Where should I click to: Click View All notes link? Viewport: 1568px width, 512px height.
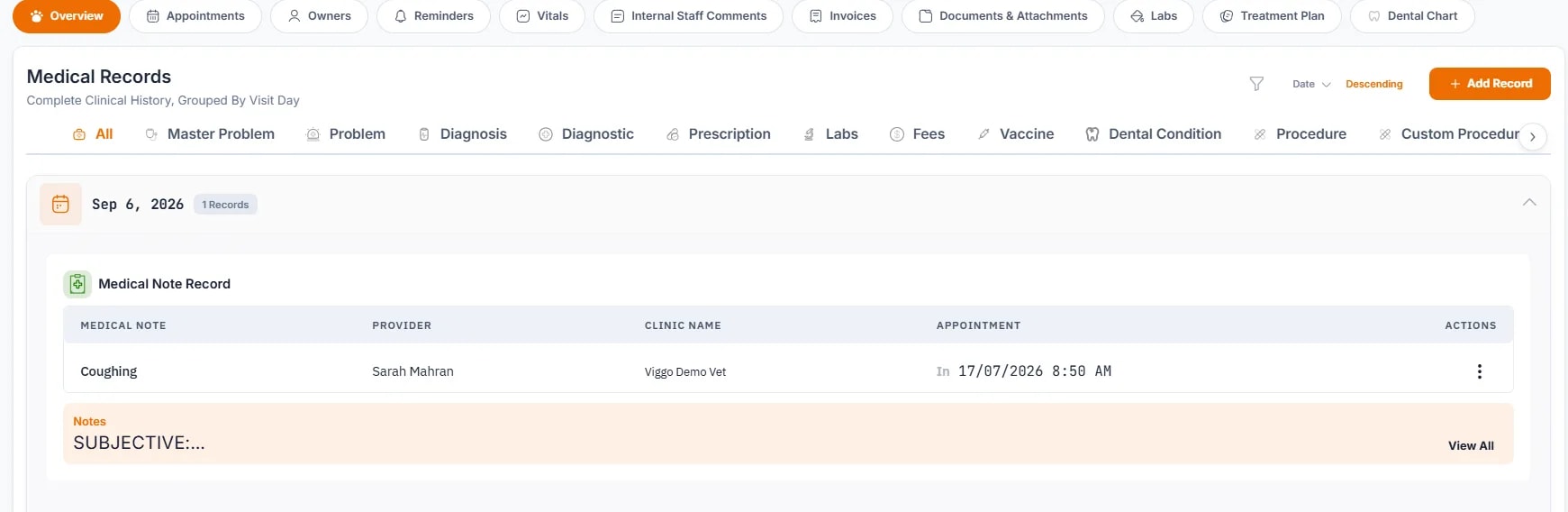pyautogui.click(x=1471, y=445)
